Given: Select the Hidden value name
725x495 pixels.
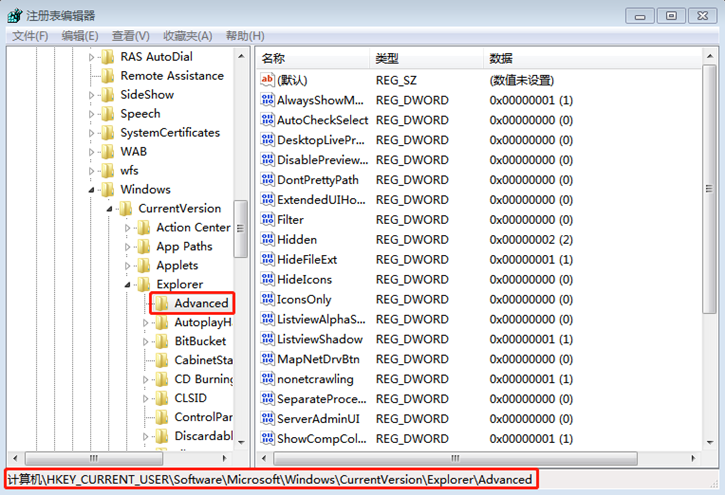Looking at the screenshot, I should point(297,239).
